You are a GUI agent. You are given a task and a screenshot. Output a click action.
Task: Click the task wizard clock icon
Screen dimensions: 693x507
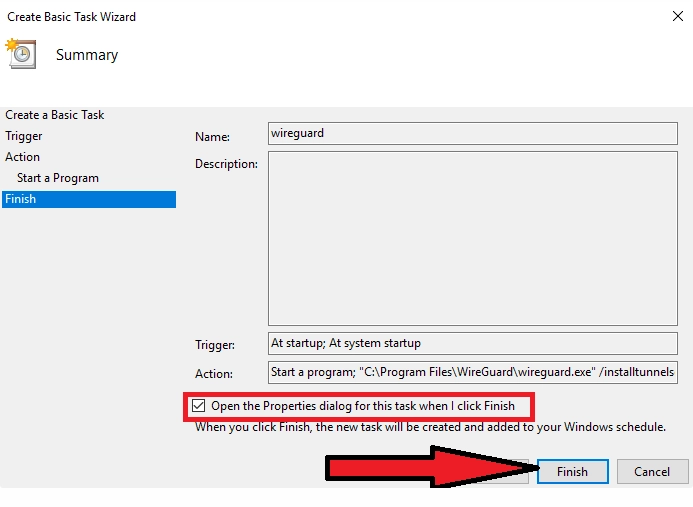coord(20,53)
